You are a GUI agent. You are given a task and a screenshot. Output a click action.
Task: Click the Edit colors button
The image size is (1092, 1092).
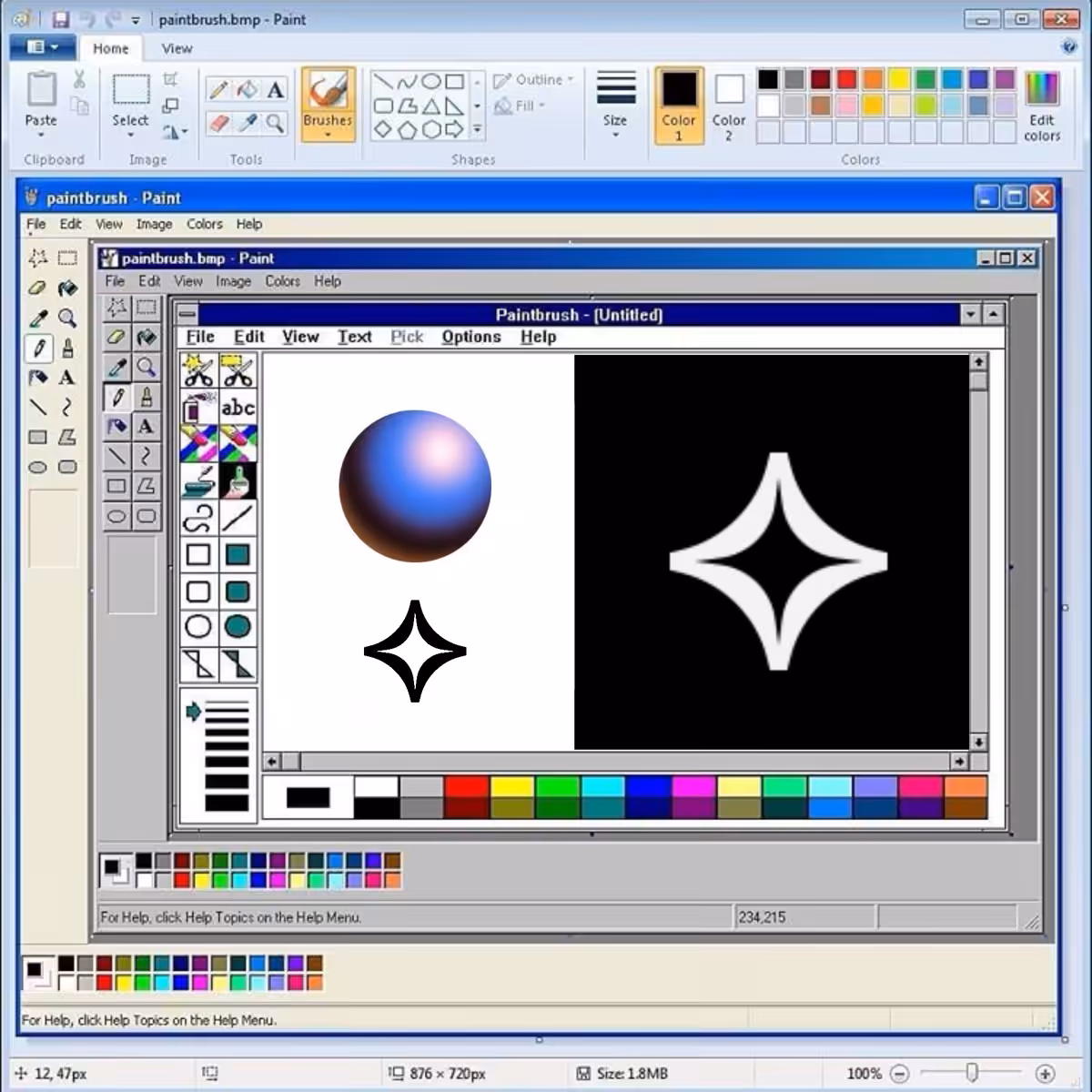pos(1042,106)
